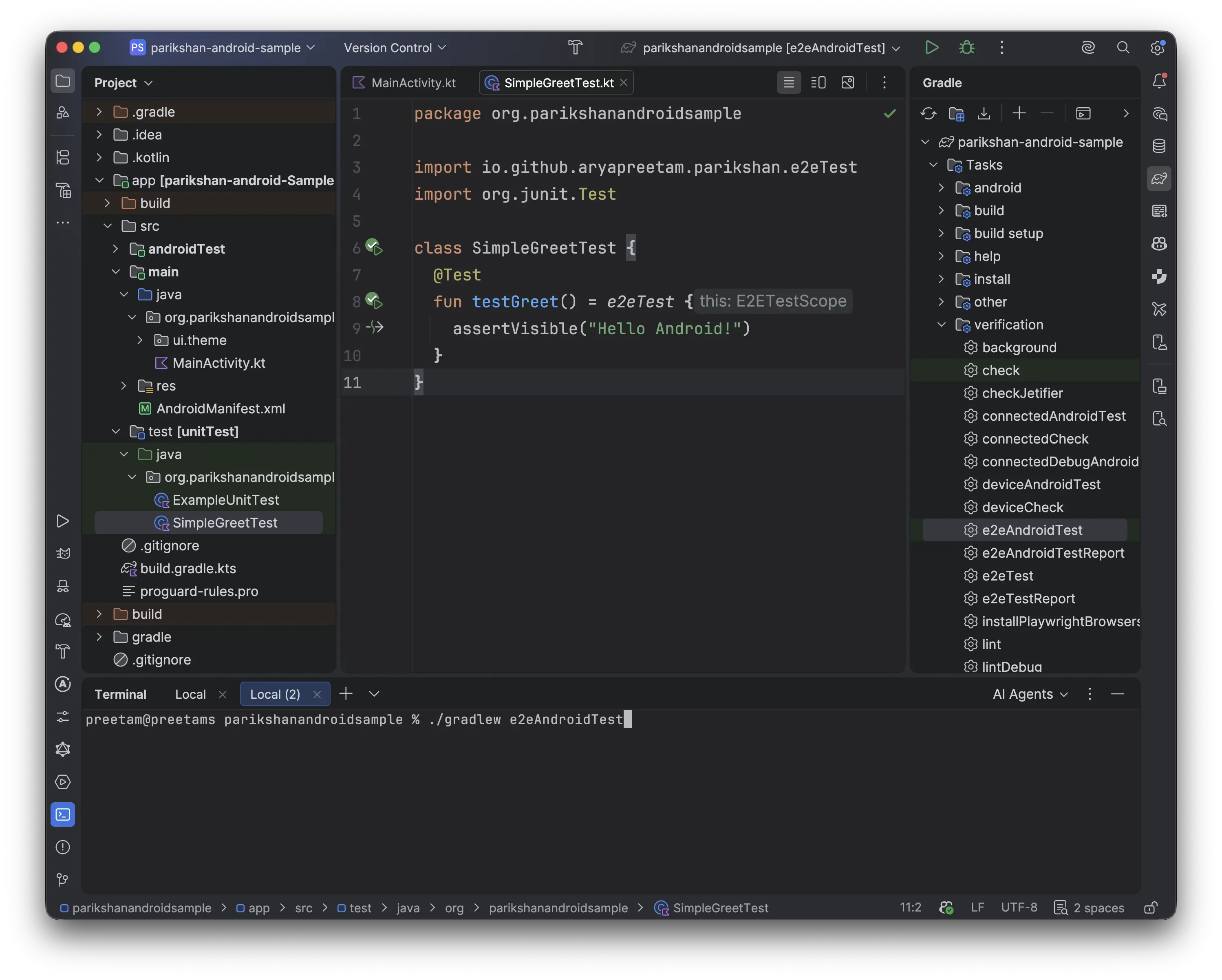Click UTF-8 encoding in status bar

pos(1019,907)
